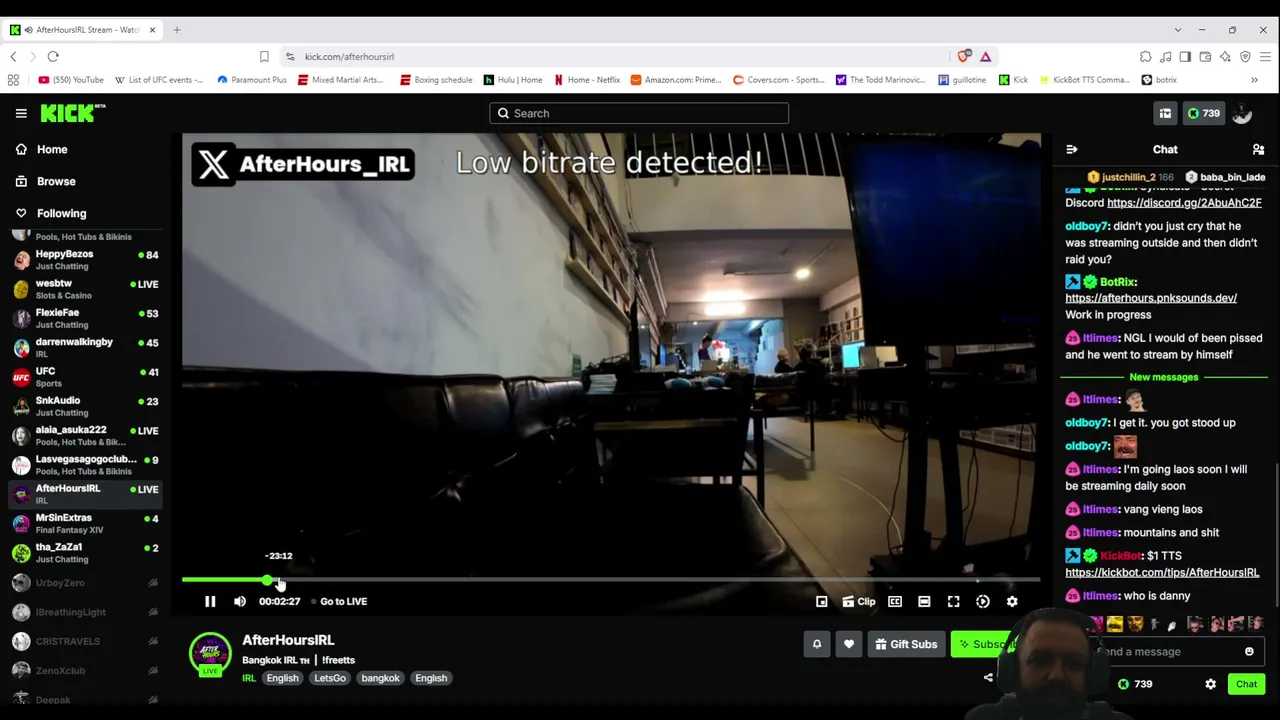
Task: Open the Brave VPN shield icon
Action: [x=1245, y=57]
